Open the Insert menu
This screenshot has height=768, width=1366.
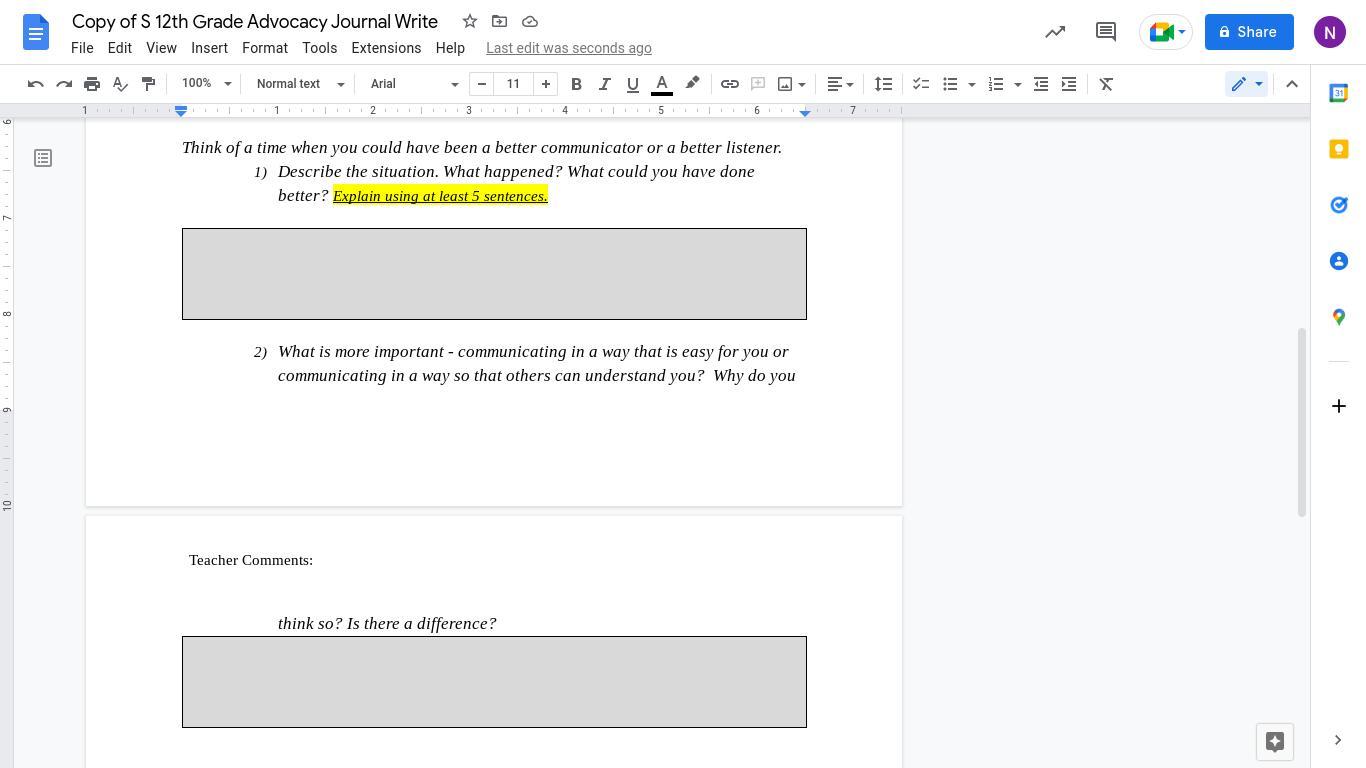(209, 48)
